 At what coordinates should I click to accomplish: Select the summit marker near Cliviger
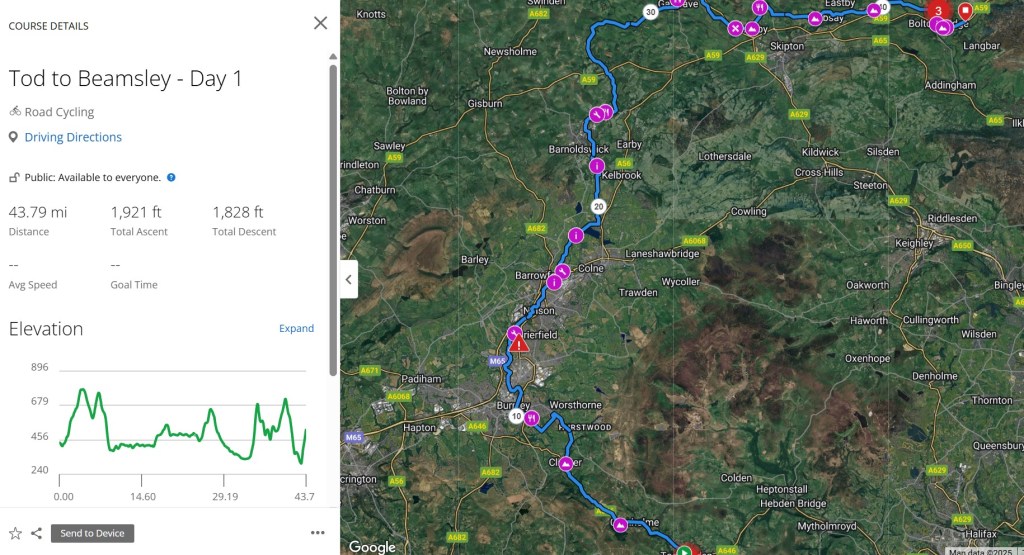pyautogui.click(x=567, y=464)
